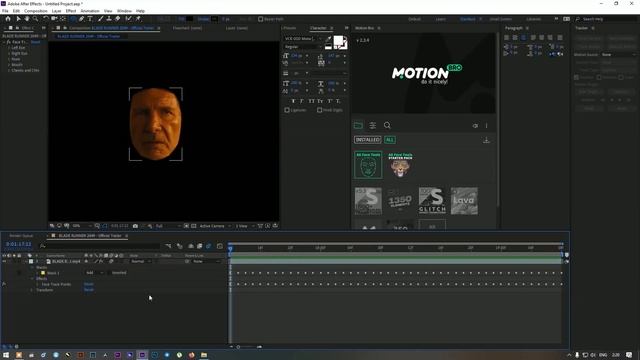
Task: Open the File menu
Action: tap(5, 11)
